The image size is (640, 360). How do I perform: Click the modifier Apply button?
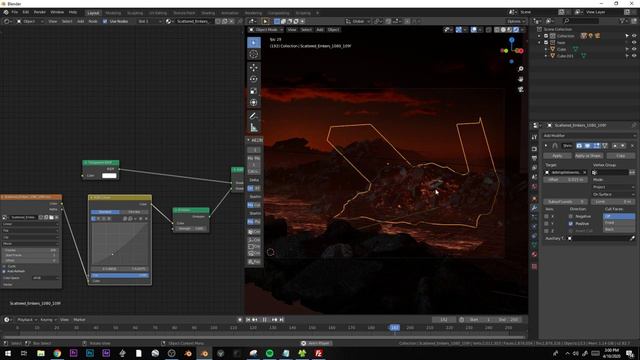click(557, 156)
